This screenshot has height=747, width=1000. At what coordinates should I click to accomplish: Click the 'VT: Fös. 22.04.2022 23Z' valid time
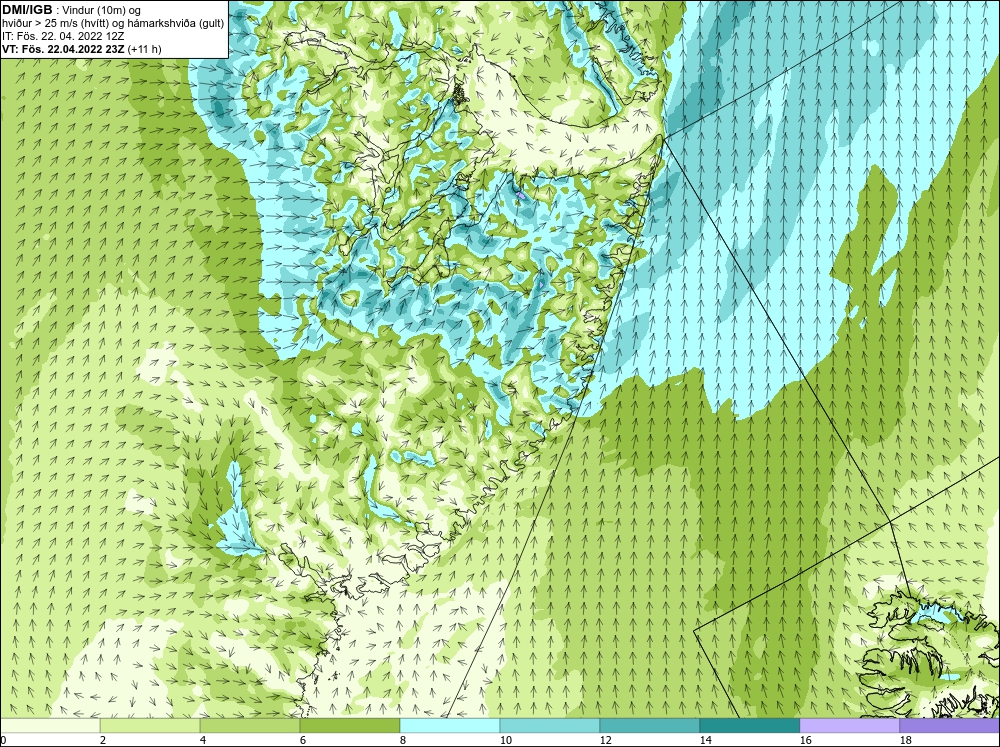63,49
